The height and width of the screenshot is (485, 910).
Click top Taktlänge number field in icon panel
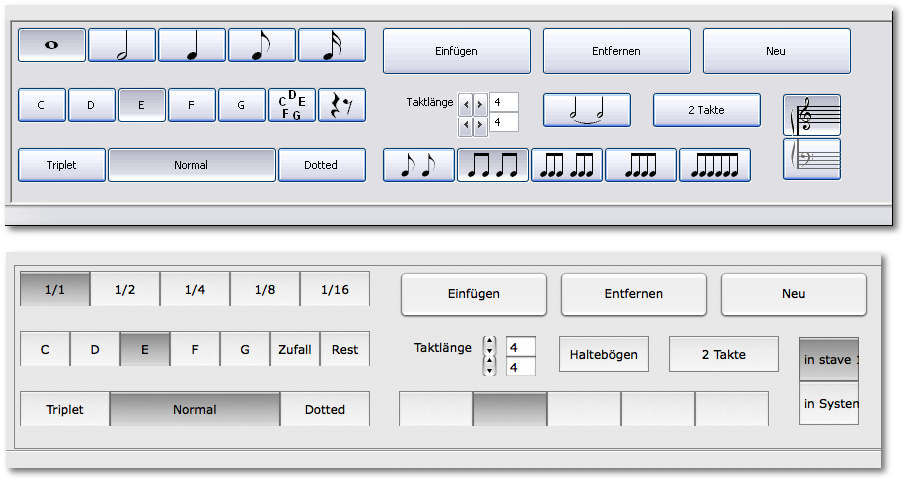(x=504, y=102)
